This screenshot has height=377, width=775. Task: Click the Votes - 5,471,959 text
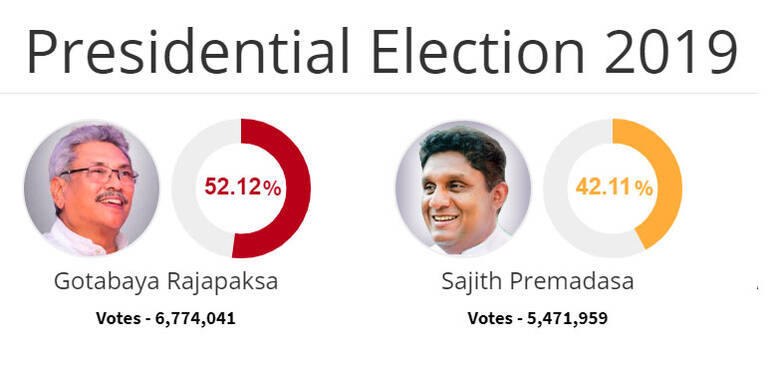[537, 318]
